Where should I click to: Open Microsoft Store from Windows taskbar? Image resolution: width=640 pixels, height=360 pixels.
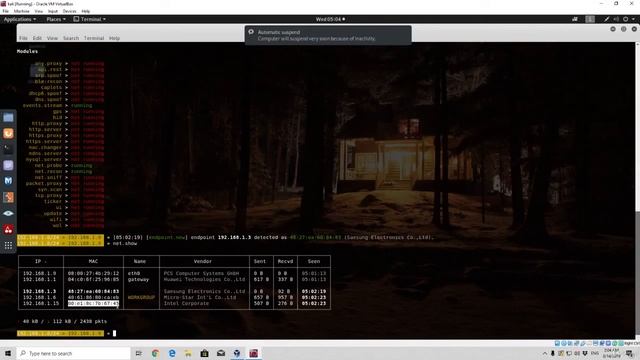(204, 353)
